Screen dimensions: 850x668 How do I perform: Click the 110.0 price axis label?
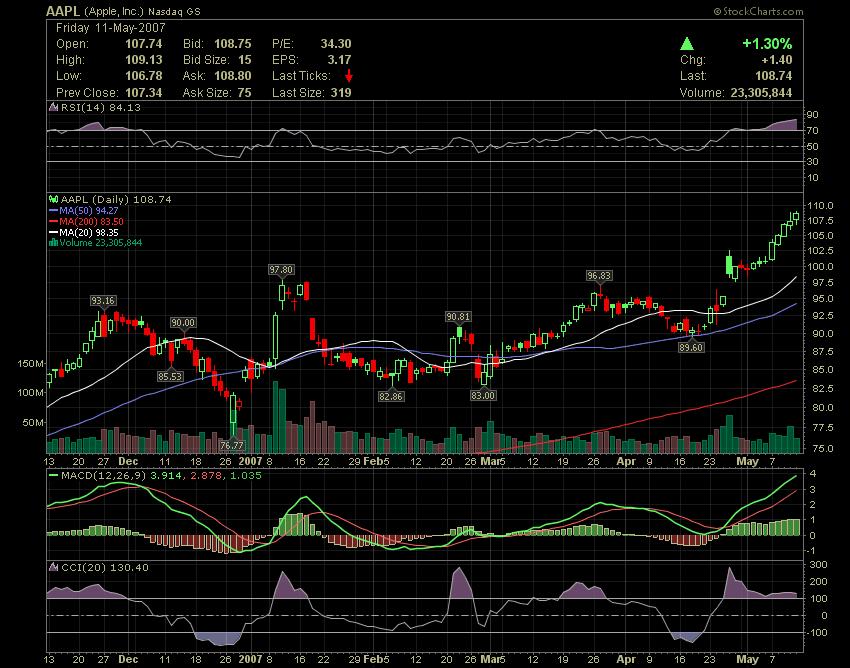(820, 205)
